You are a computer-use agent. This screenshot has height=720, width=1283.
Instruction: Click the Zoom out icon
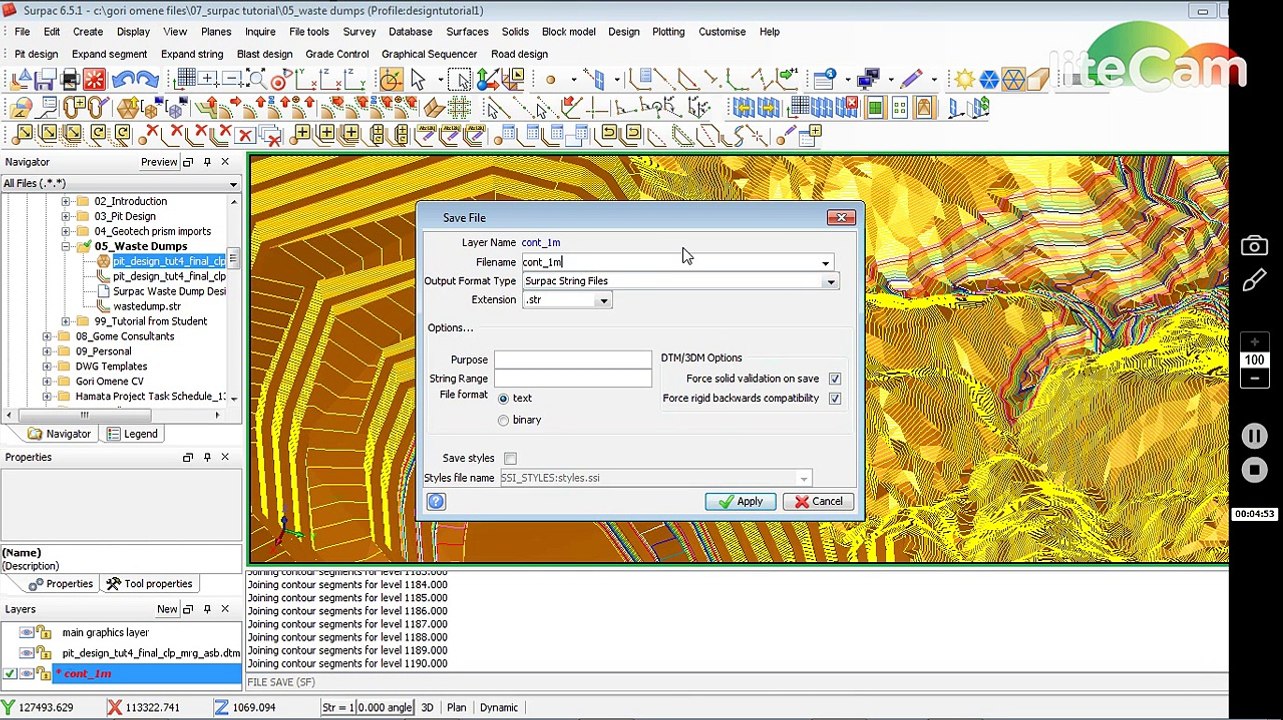tap(232, 80)
